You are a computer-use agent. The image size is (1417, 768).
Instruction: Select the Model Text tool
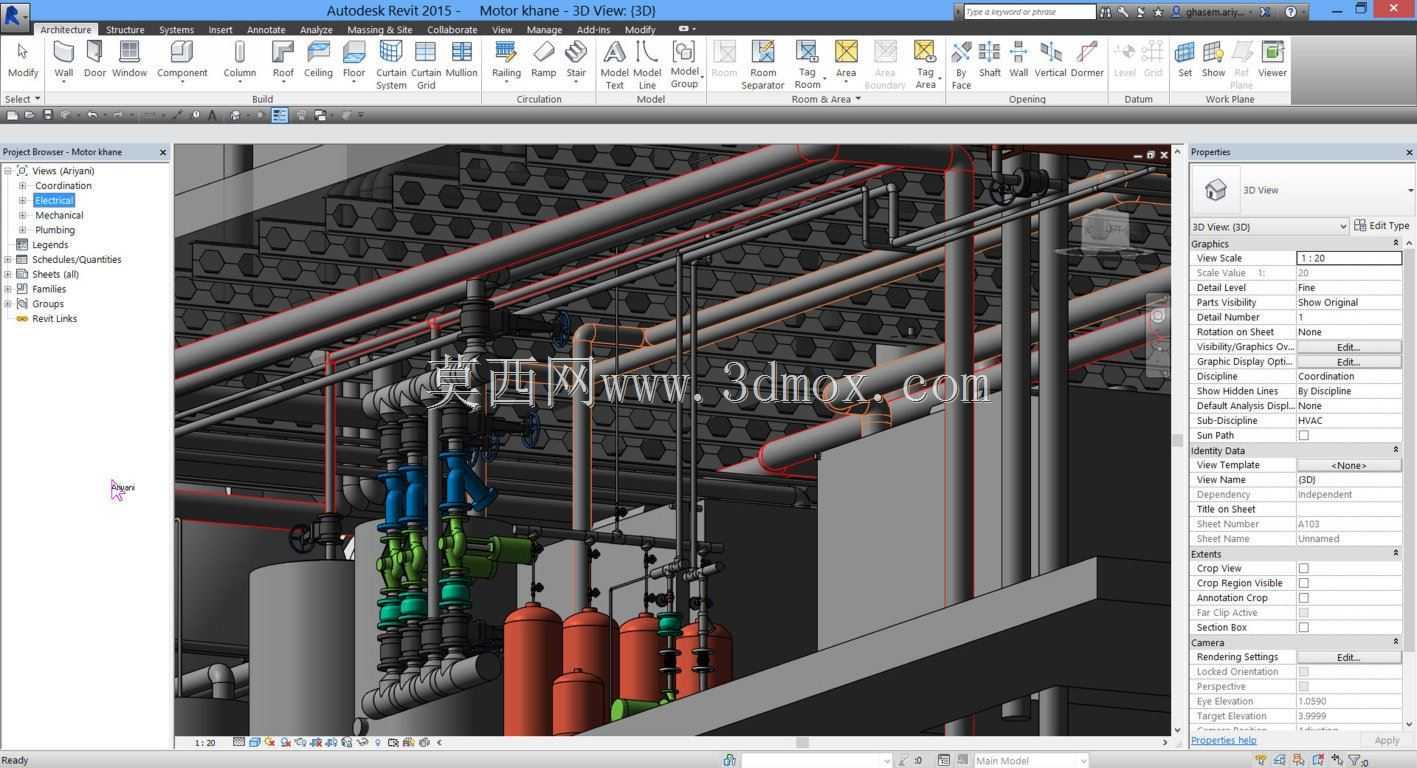click(614, 65)
